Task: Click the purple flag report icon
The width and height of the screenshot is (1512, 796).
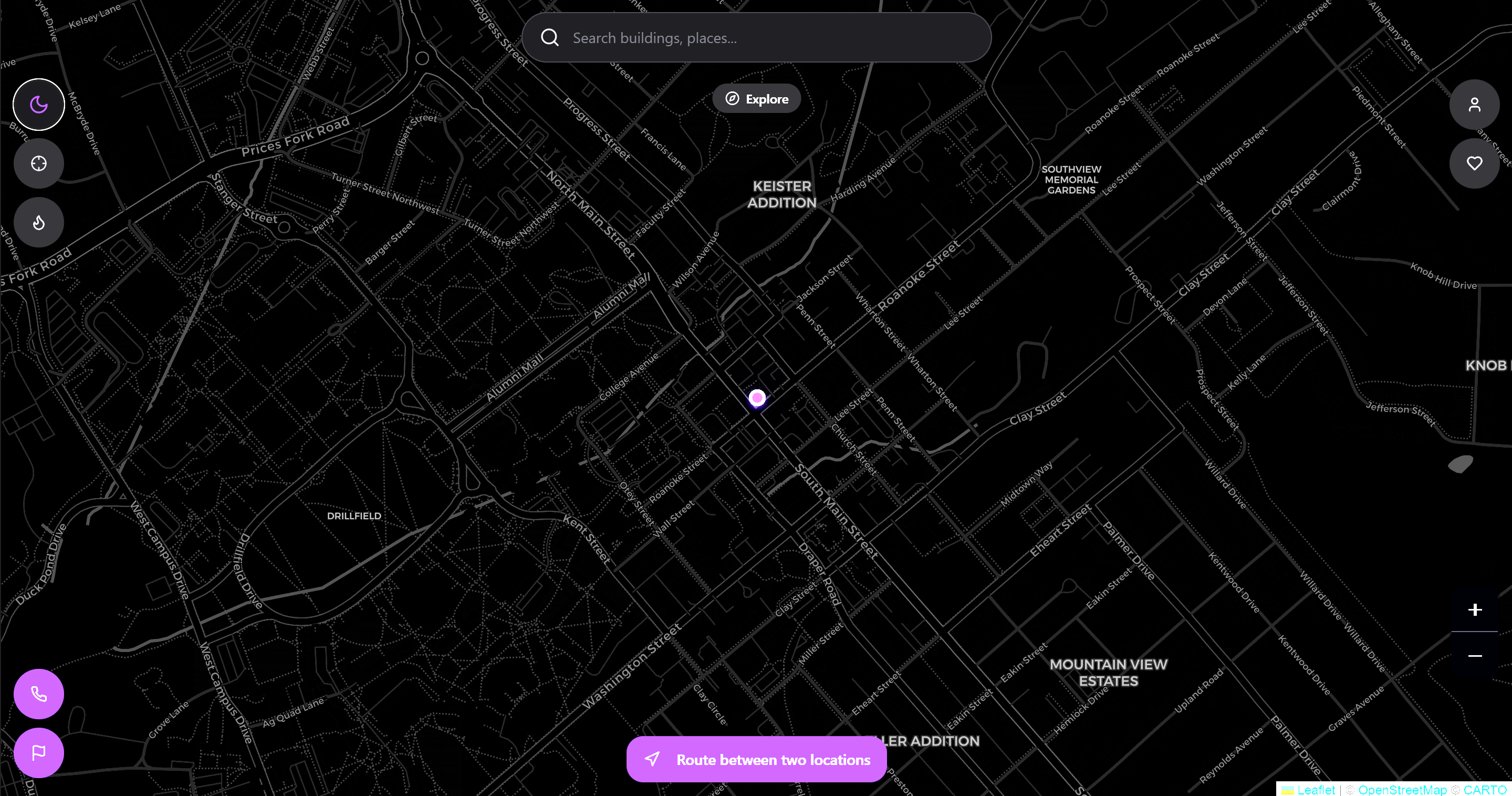Action: (x=39, y=752)
